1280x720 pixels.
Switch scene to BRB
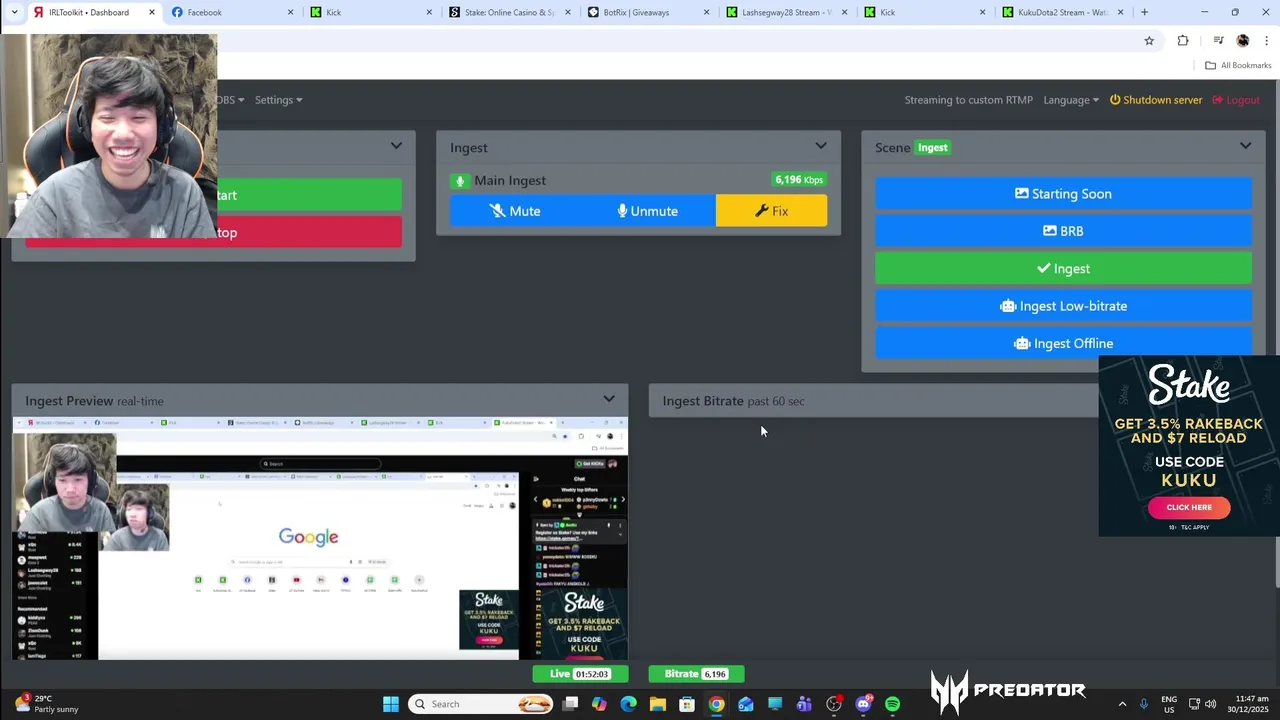(1063, 231)
